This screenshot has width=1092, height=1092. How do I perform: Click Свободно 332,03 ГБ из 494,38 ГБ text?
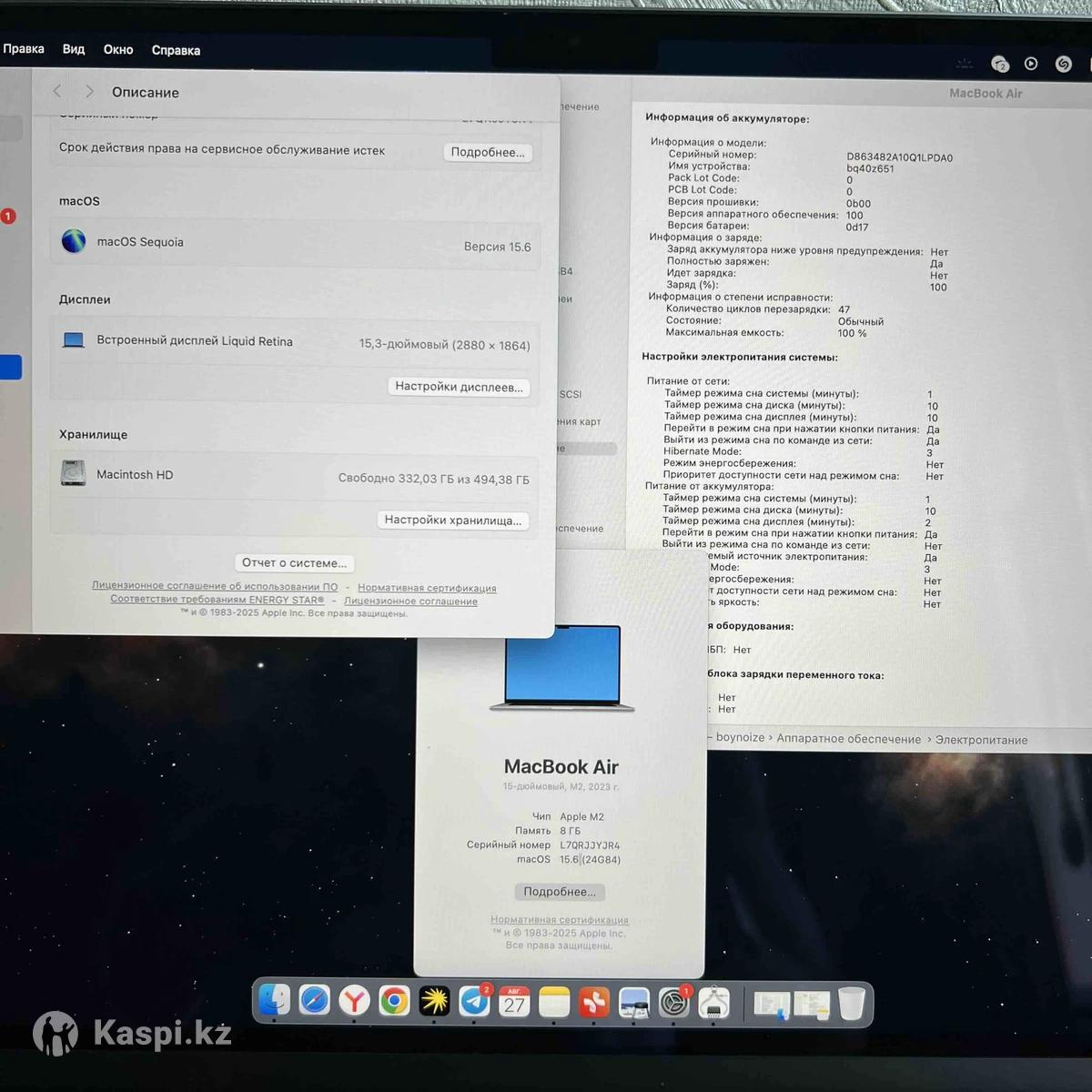[x=433, y=479]
